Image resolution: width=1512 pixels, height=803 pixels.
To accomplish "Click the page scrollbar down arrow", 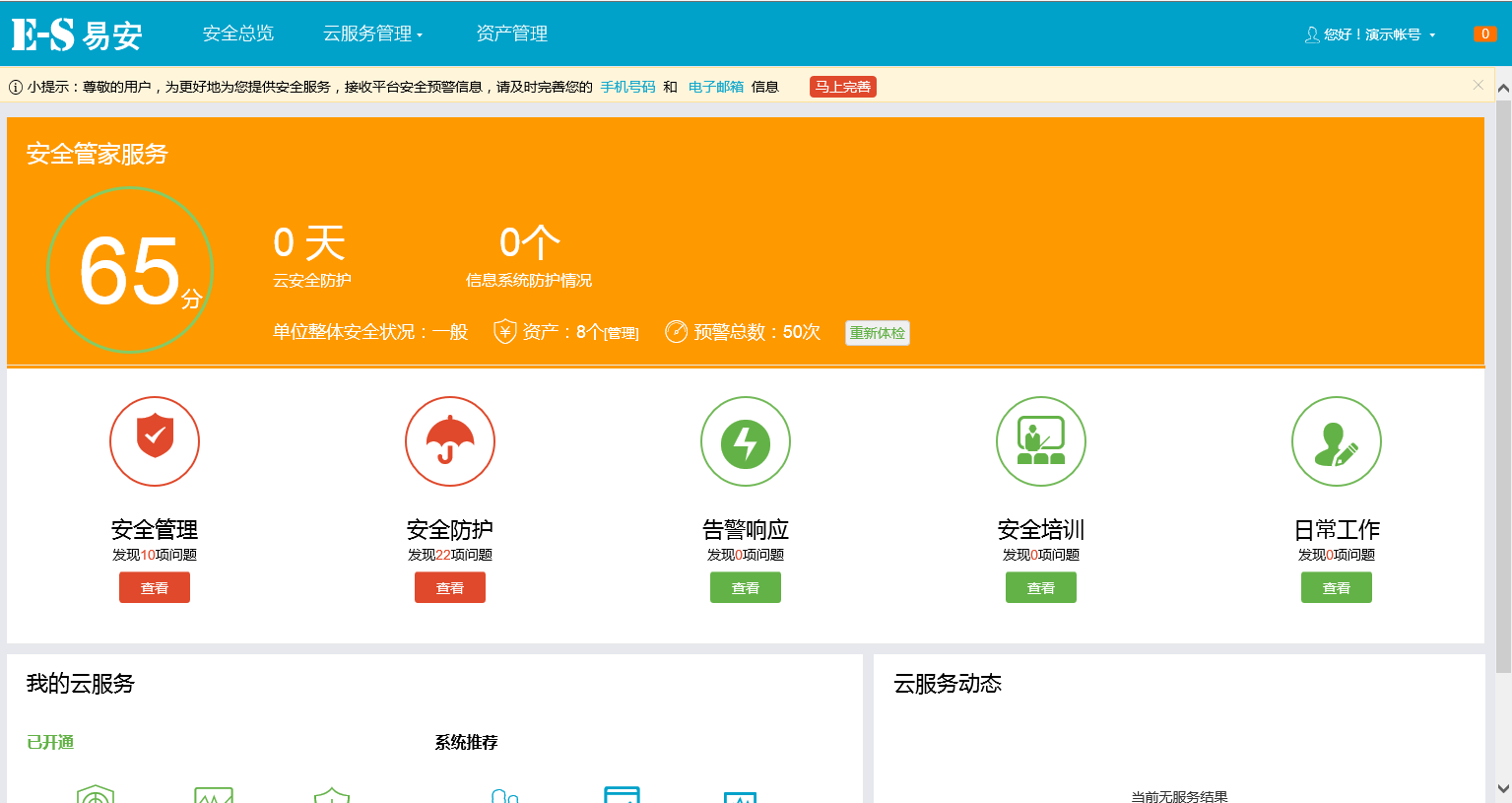I will pyautogui.click(x=1503, y=788).
